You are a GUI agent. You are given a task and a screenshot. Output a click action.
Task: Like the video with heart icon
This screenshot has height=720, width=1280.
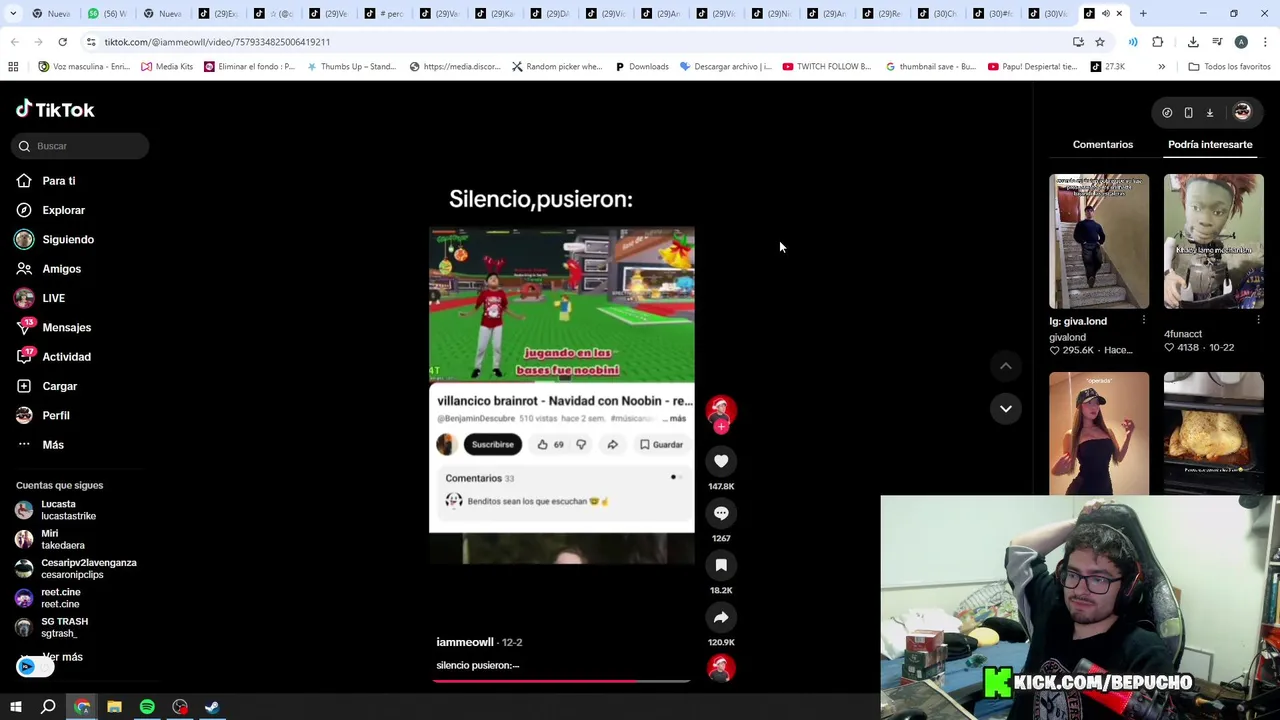click(x=721, y=461)
